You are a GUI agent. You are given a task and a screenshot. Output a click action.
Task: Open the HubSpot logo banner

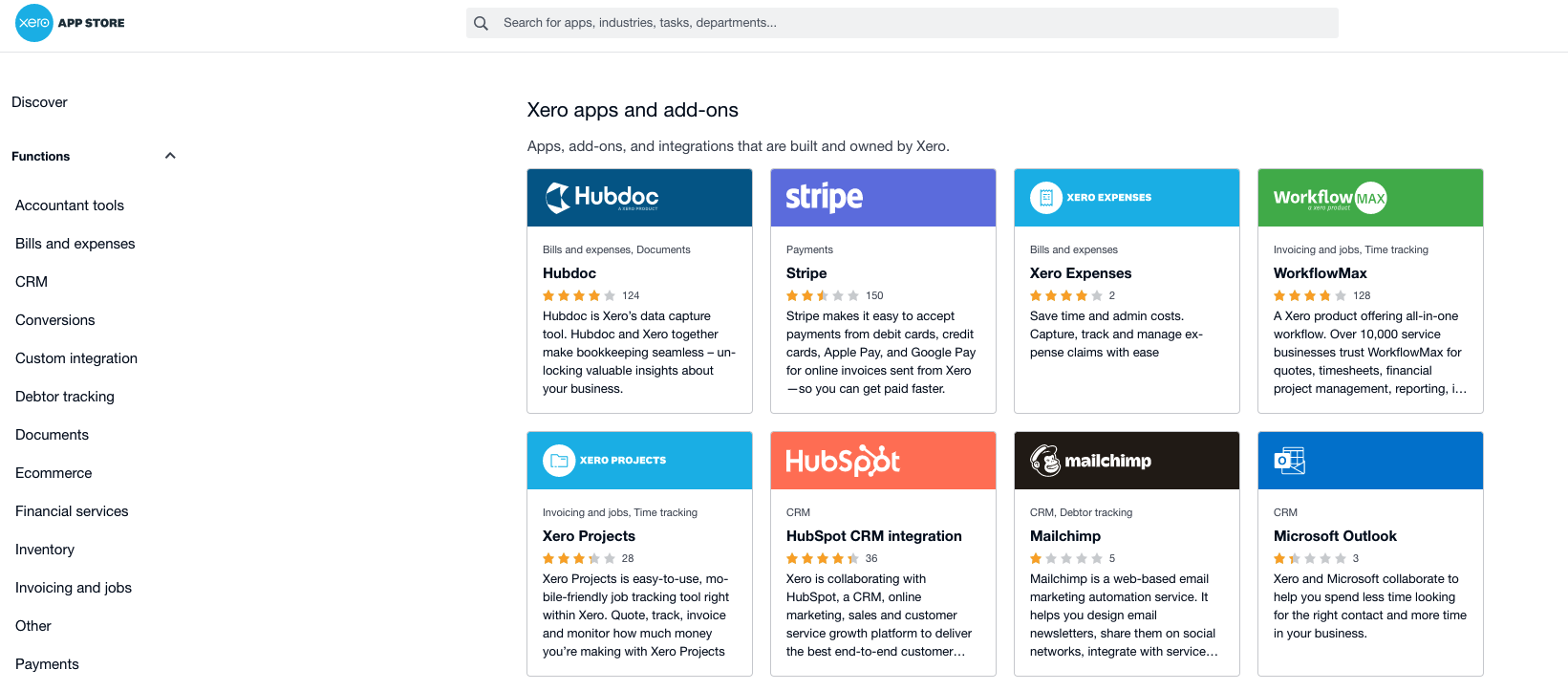point(883,461)
